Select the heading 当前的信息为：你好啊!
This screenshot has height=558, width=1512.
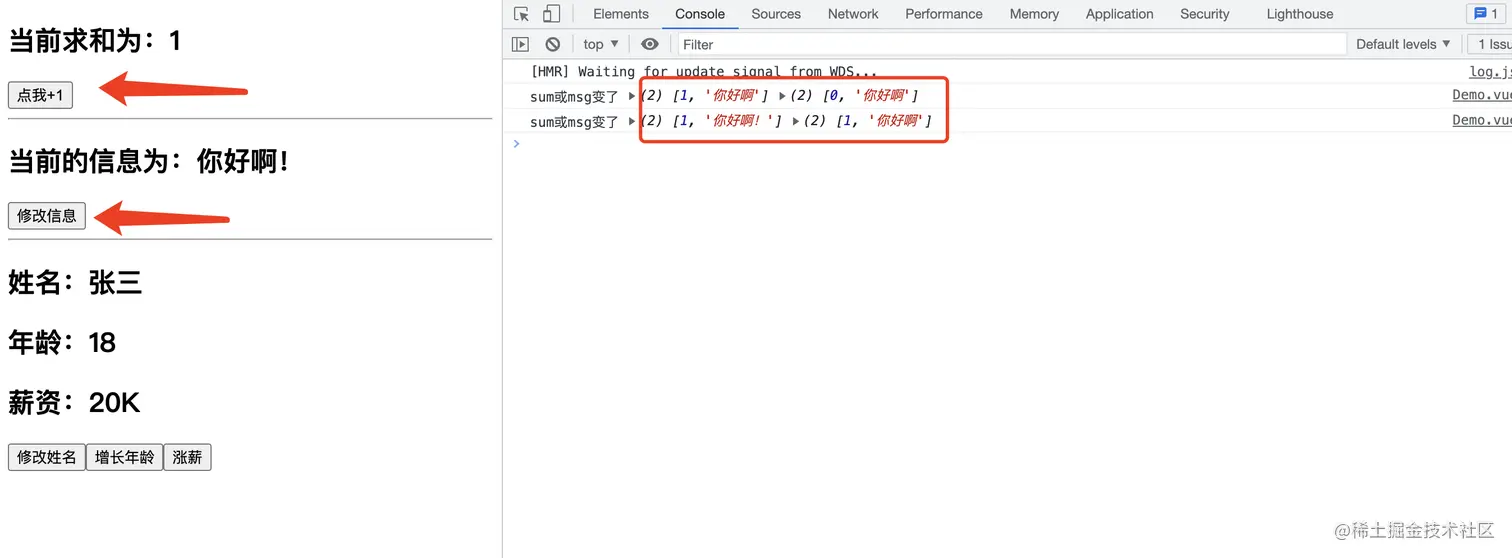[149, 161]
